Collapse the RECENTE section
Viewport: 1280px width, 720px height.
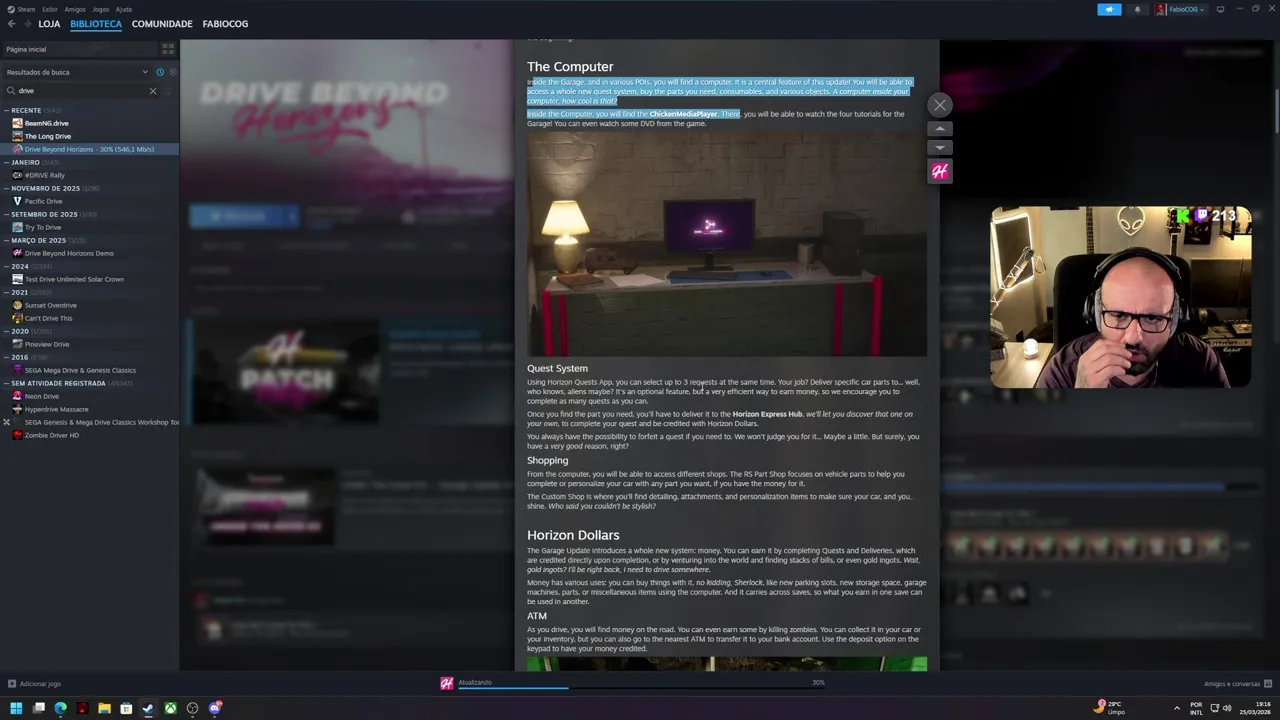pyautogui.click(x=8, y=110)
